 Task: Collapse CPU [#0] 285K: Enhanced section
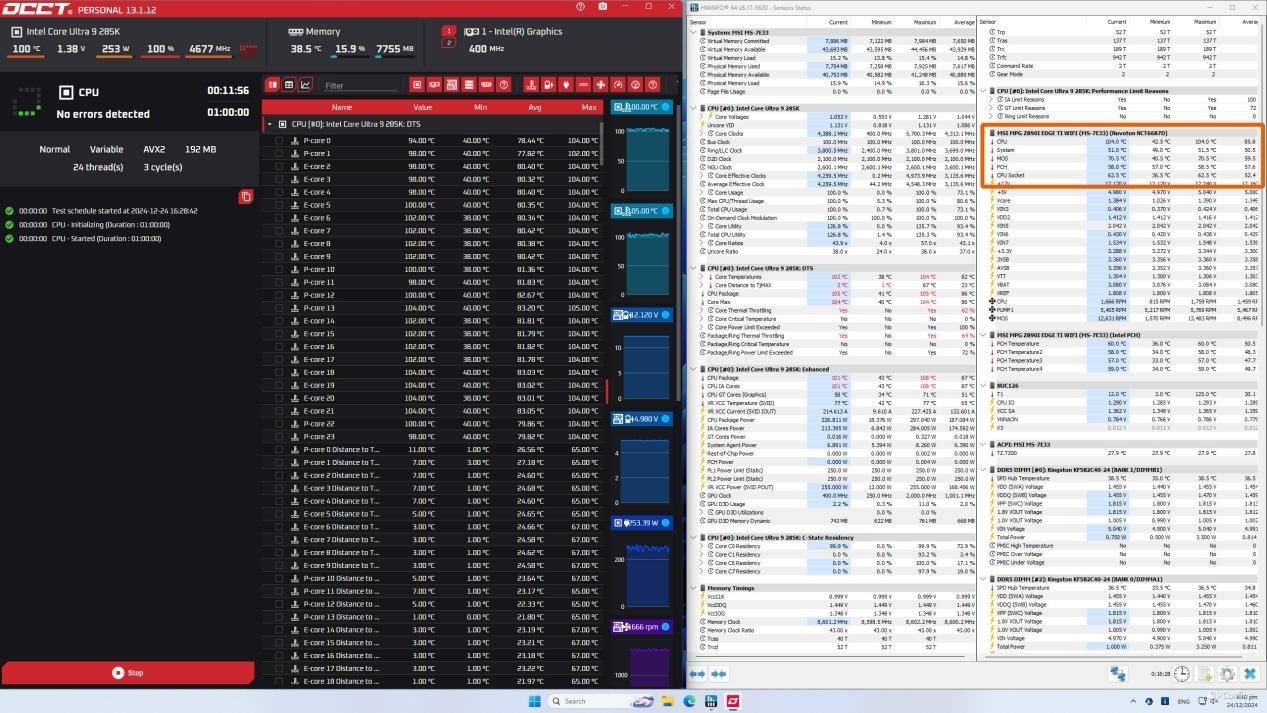[x=694, y=369]
